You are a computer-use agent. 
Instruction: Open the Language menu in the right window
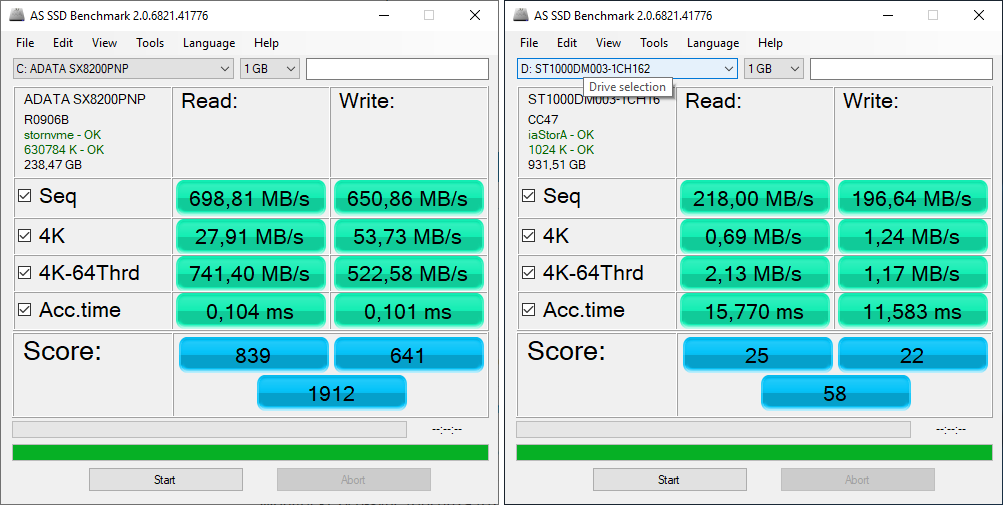[x=713, y=43]
